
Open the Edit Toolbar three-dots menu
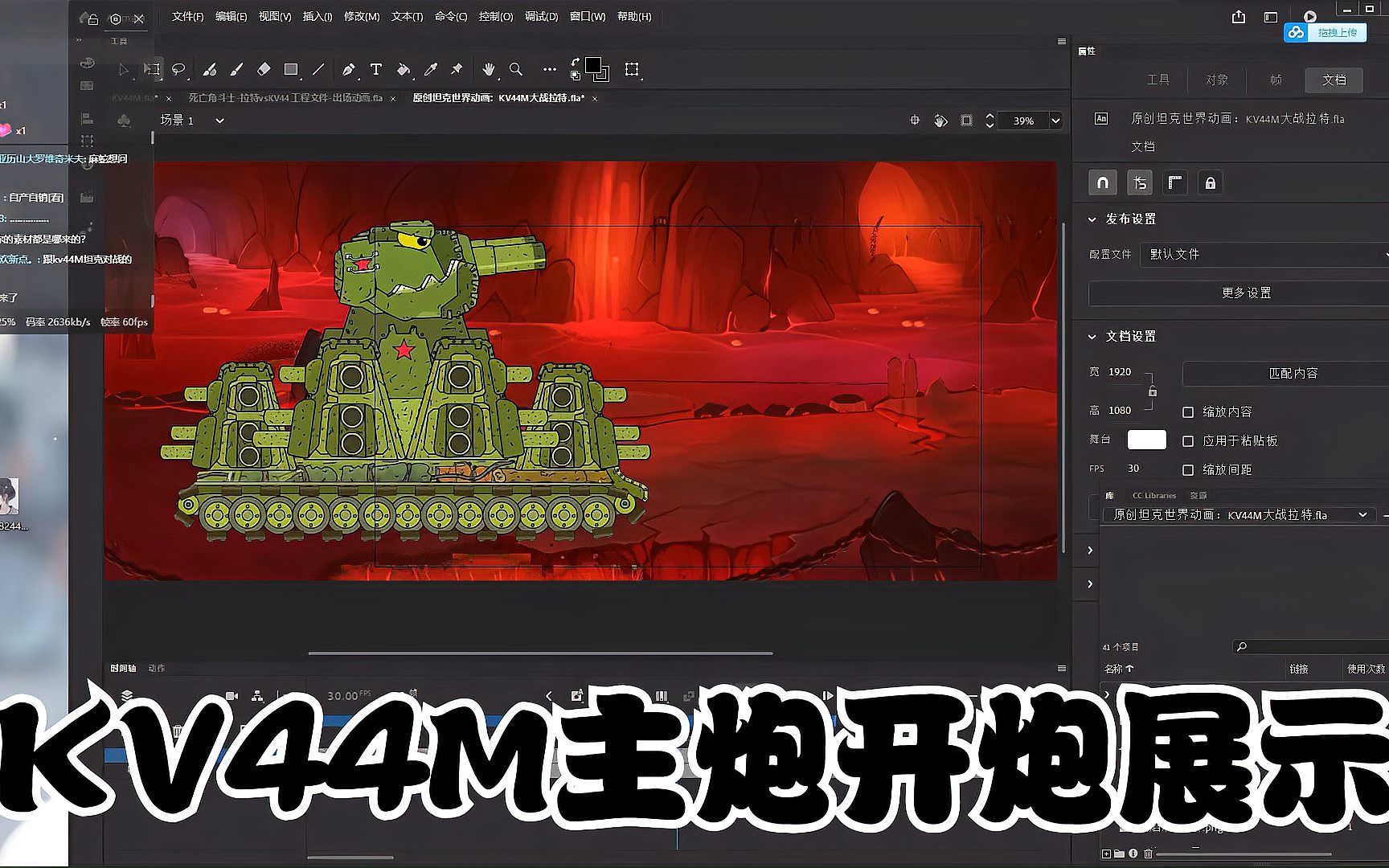coord(549,69)
